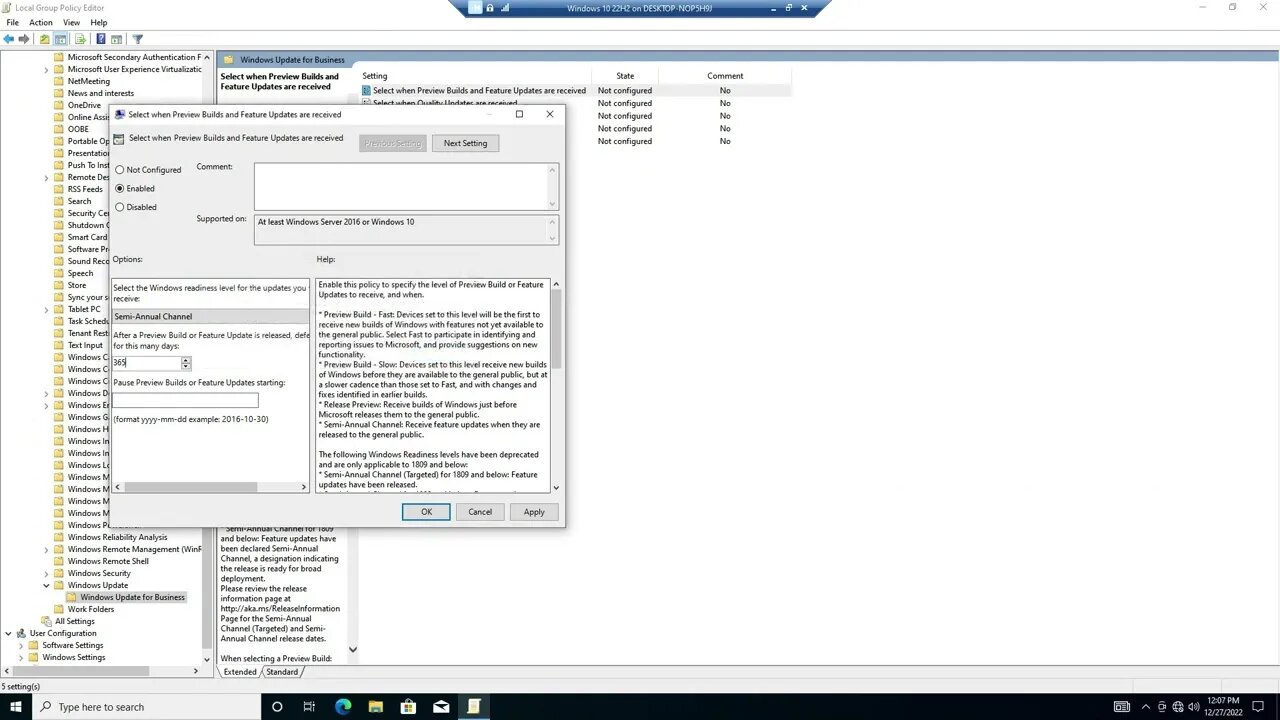Open Task View on the taskbar
Image resolution: width=1280 pixels, height=720 pixels.
click(309, 706)
